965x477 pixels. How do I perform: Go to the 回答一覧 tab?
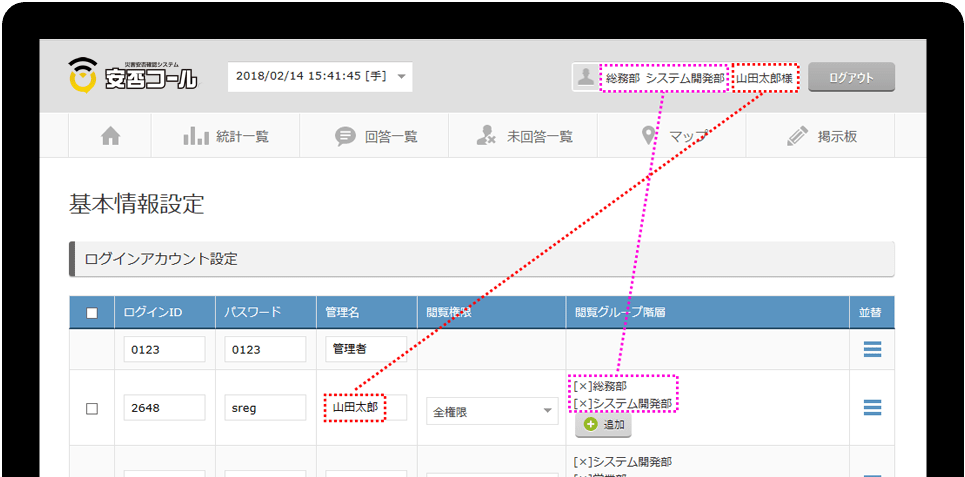pos(376,137)
